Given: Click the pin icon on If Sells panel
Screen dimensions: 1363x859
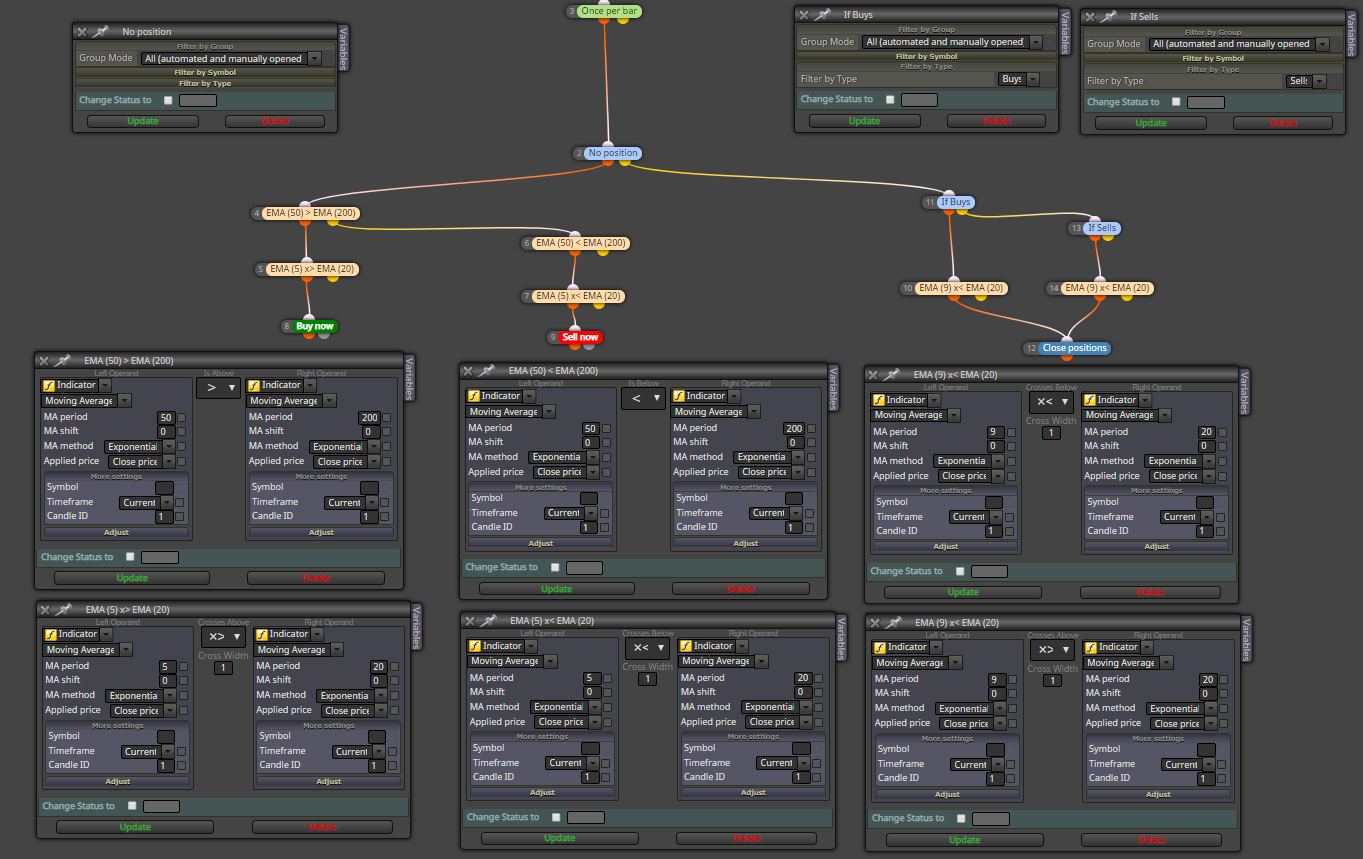Looking at the screenshot, I should 1109,17.
